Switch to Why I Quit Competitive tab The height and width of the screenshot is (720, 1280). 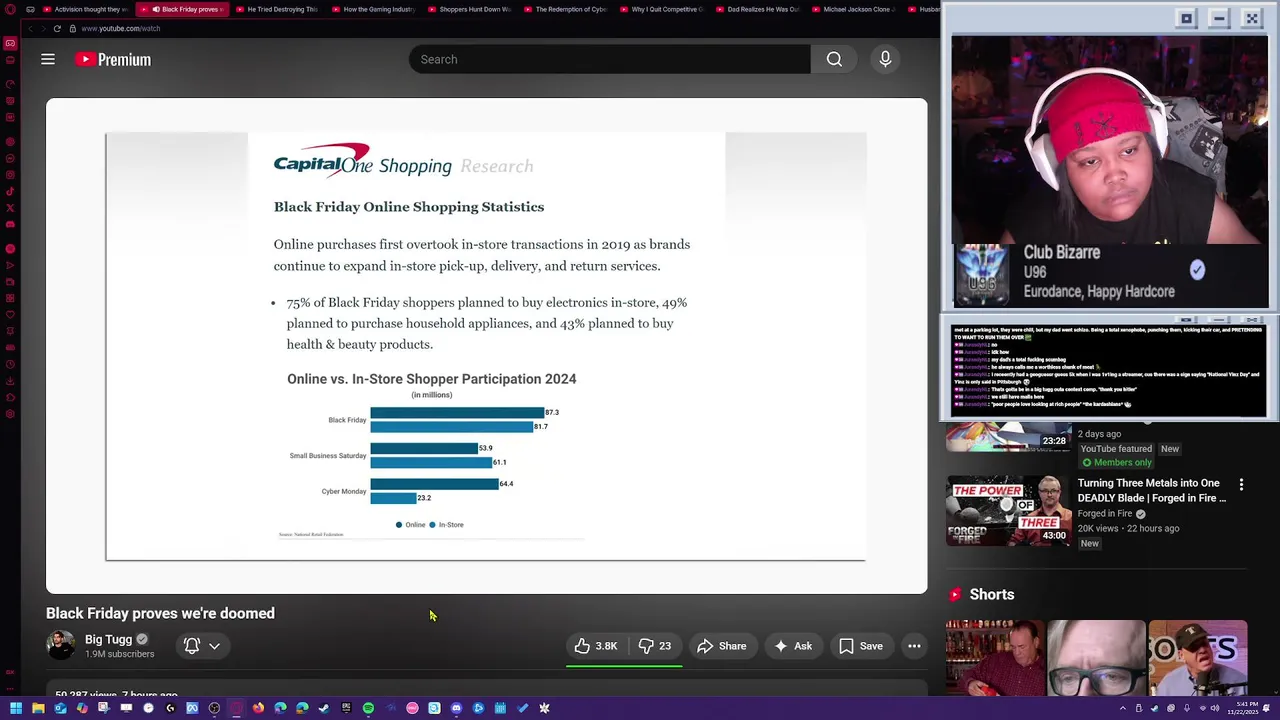pos(660,9)
